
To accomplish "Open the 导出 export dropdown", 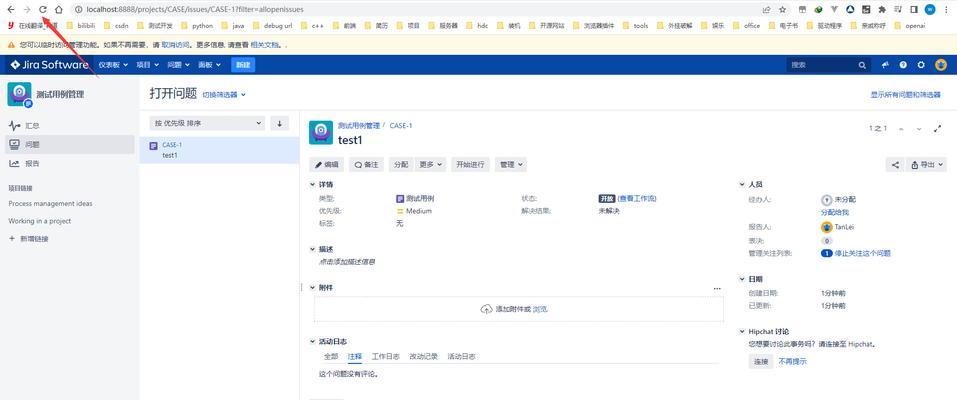I will pos(927,165).
